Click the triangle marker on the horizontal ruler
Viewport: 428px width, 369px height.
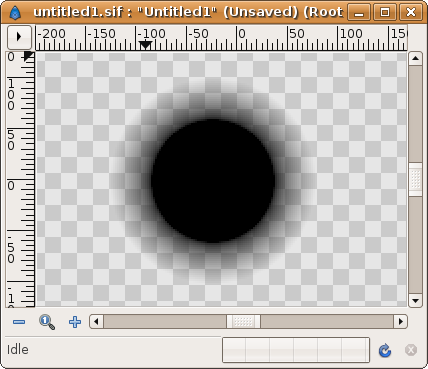[145, 45]
